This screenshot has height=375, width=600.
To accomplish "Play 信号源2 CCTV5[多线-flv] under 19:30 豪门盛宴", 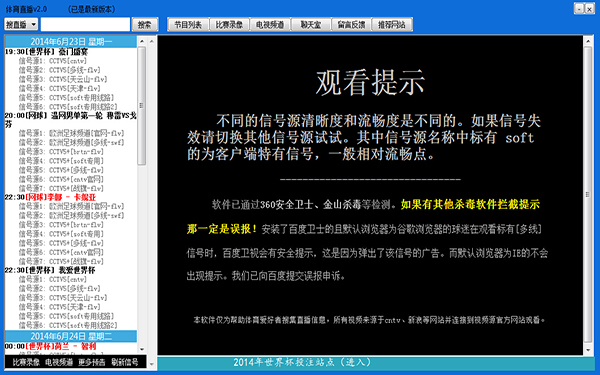I will [x=59, y=70].
